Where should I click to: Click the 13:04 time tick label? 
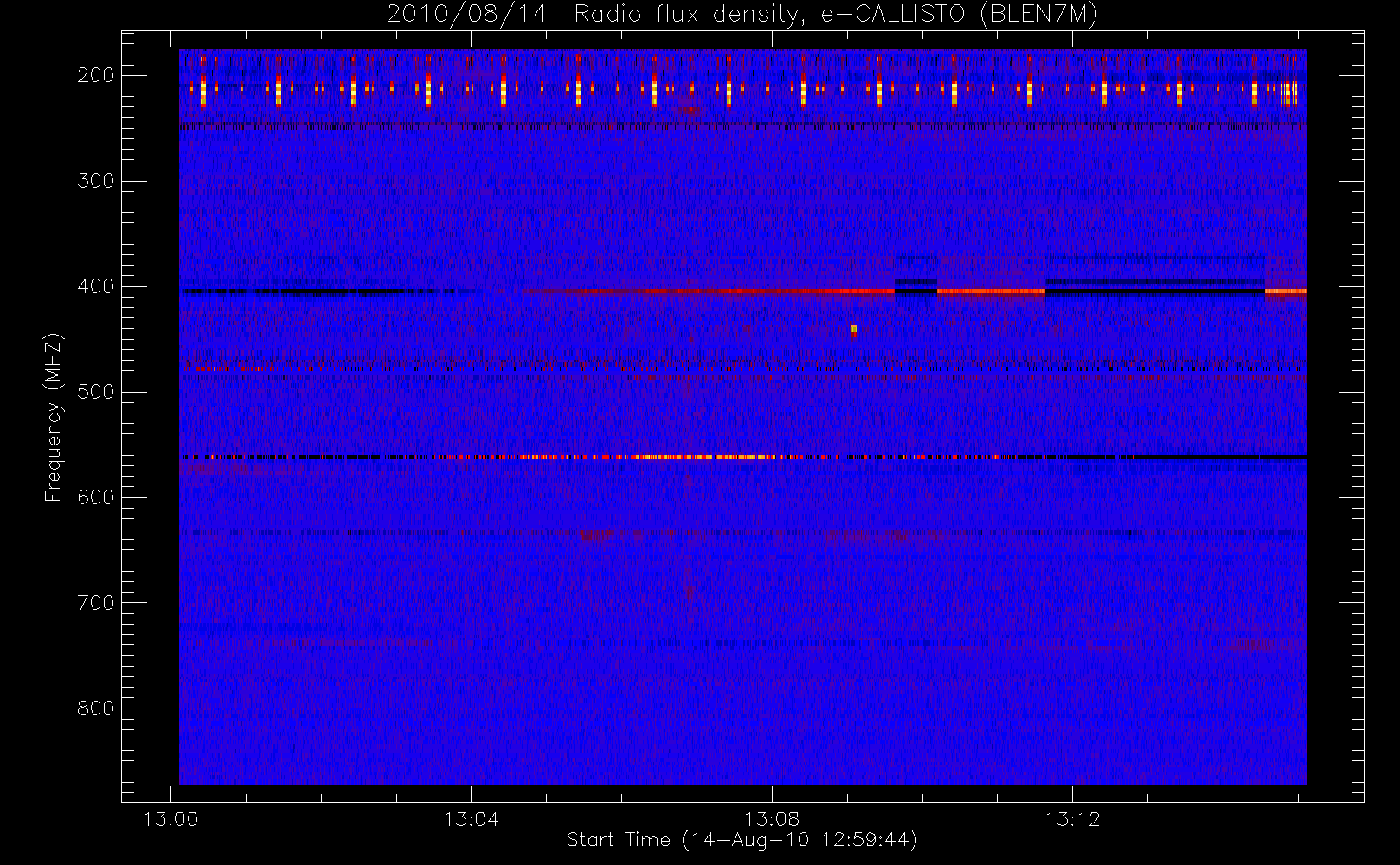(x=472, y=819)
